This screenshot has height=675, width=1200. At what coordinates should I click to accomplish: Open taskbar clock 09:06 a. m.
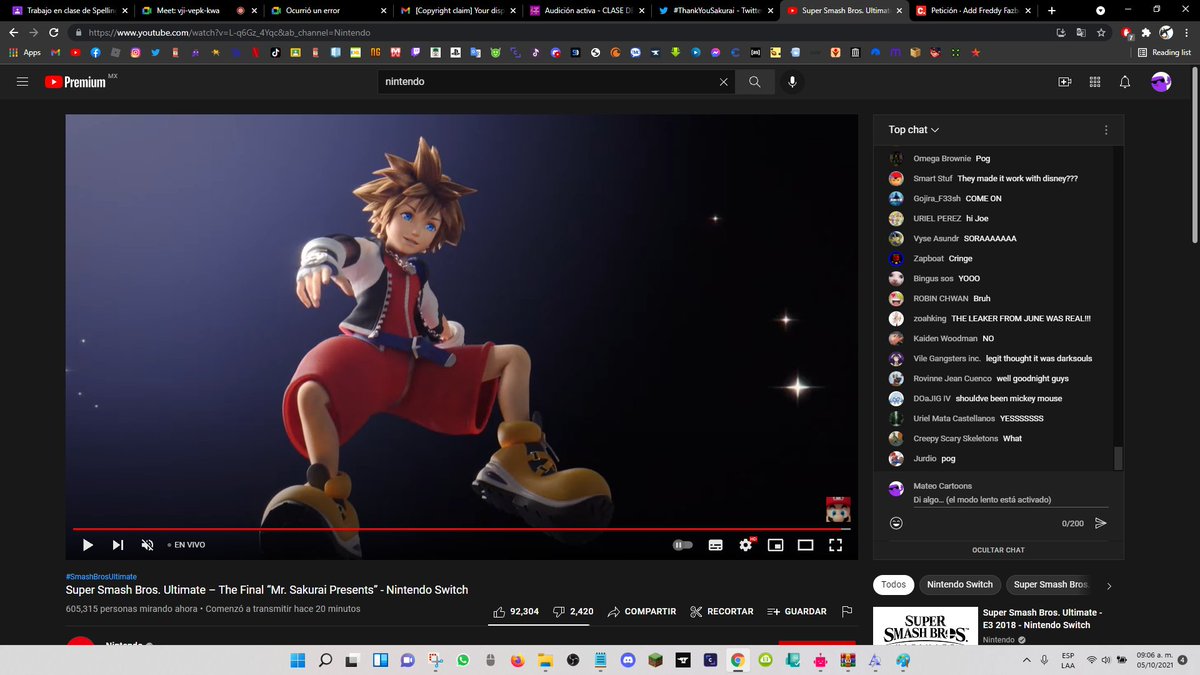click(1153, 660)
